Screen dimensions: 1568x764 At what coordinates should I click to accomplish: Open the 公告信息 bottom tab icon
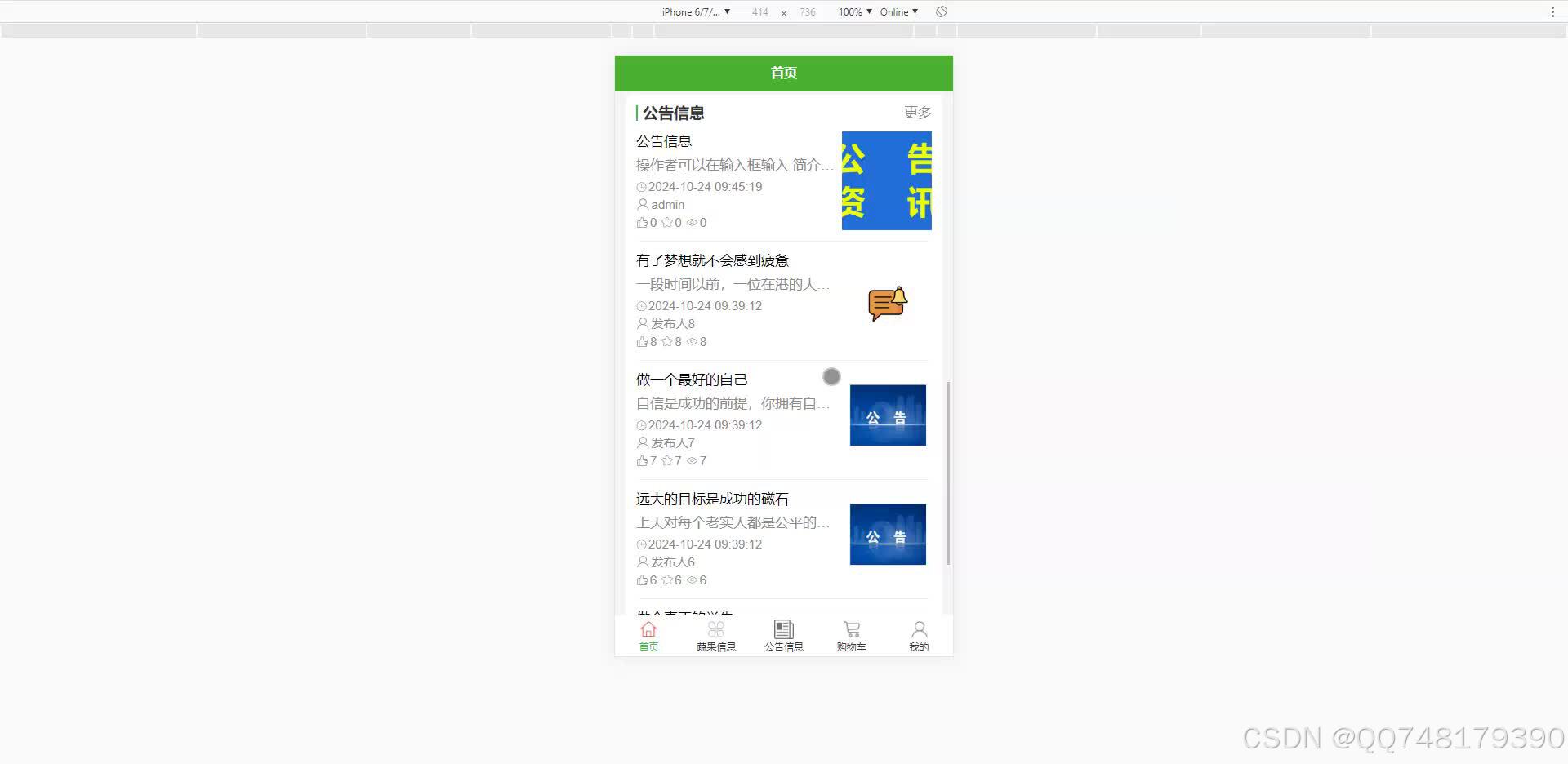click(784, 629)
